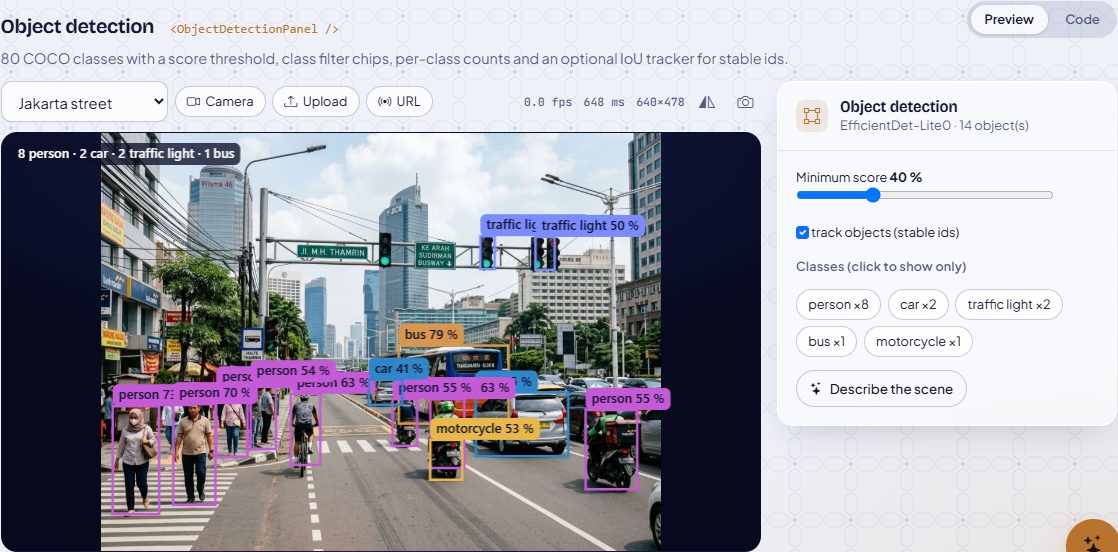Viewport: 1118px width, 552px height.
Task: Click the URL source button
Action: click(399, 101)
